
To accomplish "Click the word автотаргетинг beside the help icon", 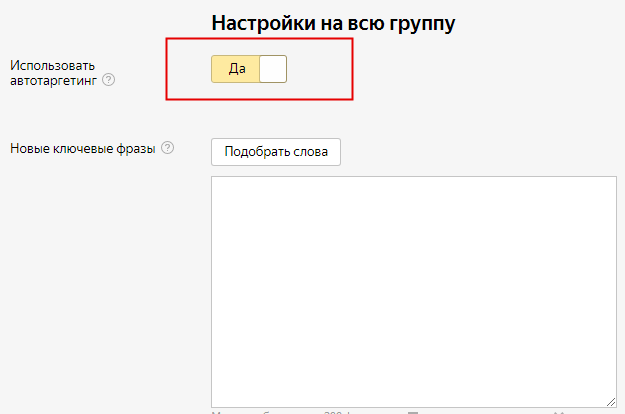I will (x=54, y=80).
